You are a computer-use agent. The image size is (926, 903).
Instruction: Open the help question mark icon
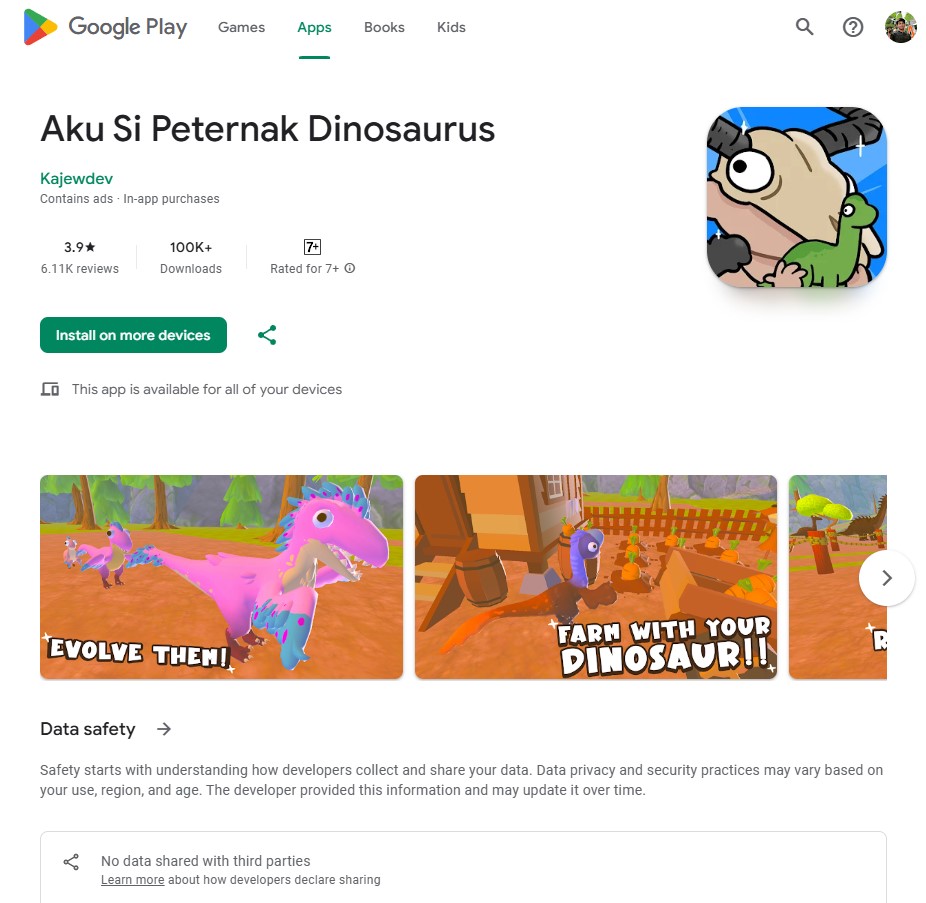(x=853, y=27)
